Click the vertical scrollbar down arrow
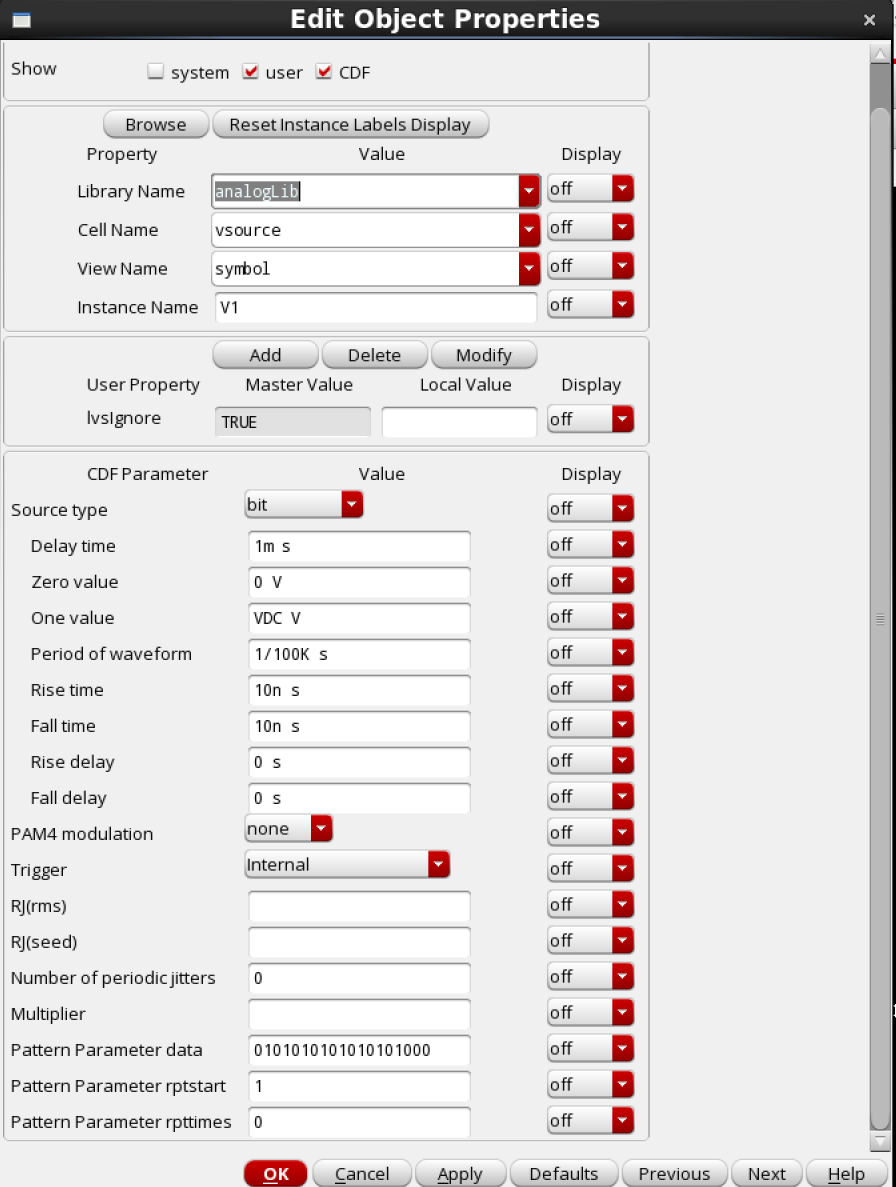Viewport: 896px width, 1187px height. click(x=880, y=1141)
